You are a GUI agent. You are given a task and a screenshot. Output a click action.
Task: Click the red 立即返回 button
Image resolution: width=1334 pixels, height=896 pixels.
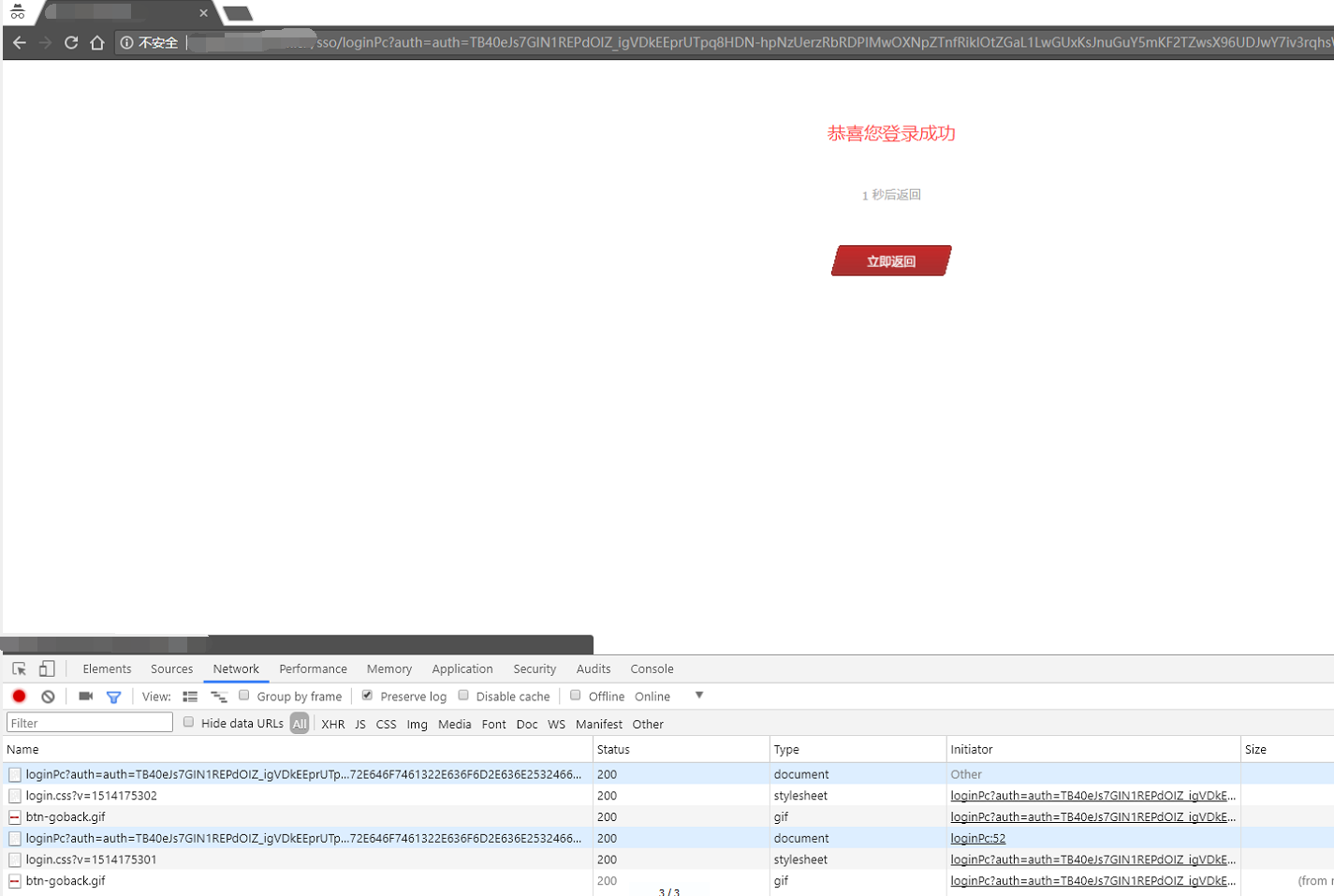[891, 261]
